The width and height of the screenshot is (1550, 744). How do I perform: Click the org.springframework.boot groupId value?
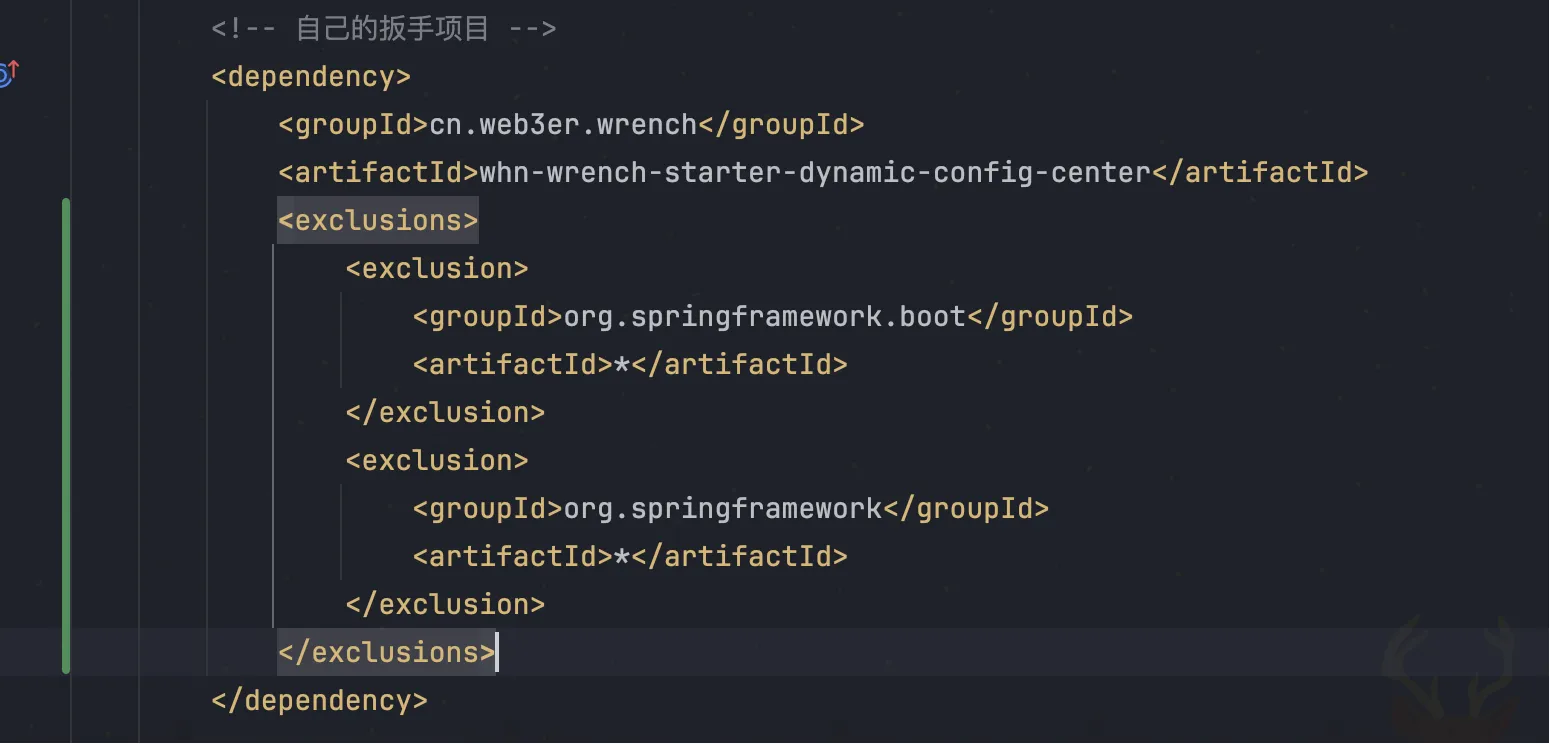tap(765, 317)
